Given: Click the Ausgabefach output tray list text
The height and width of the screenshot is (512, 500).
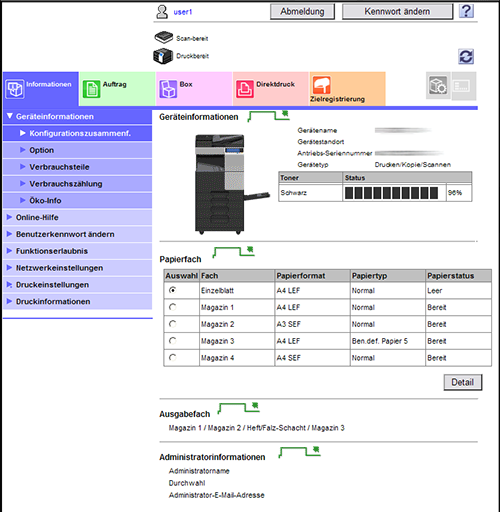Looking at the screenshot, I should tap(256, 428).
